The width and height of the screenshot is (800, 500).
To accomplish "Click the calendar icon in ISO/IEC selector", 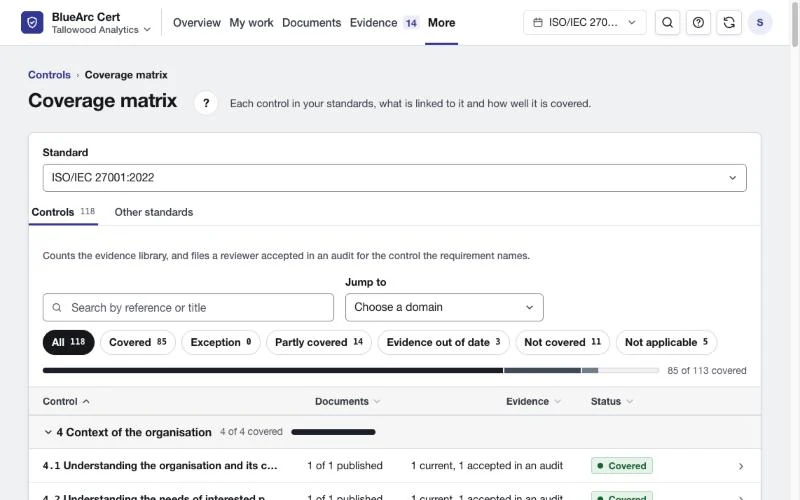I will pyautogui.click(x=538, y=22).
